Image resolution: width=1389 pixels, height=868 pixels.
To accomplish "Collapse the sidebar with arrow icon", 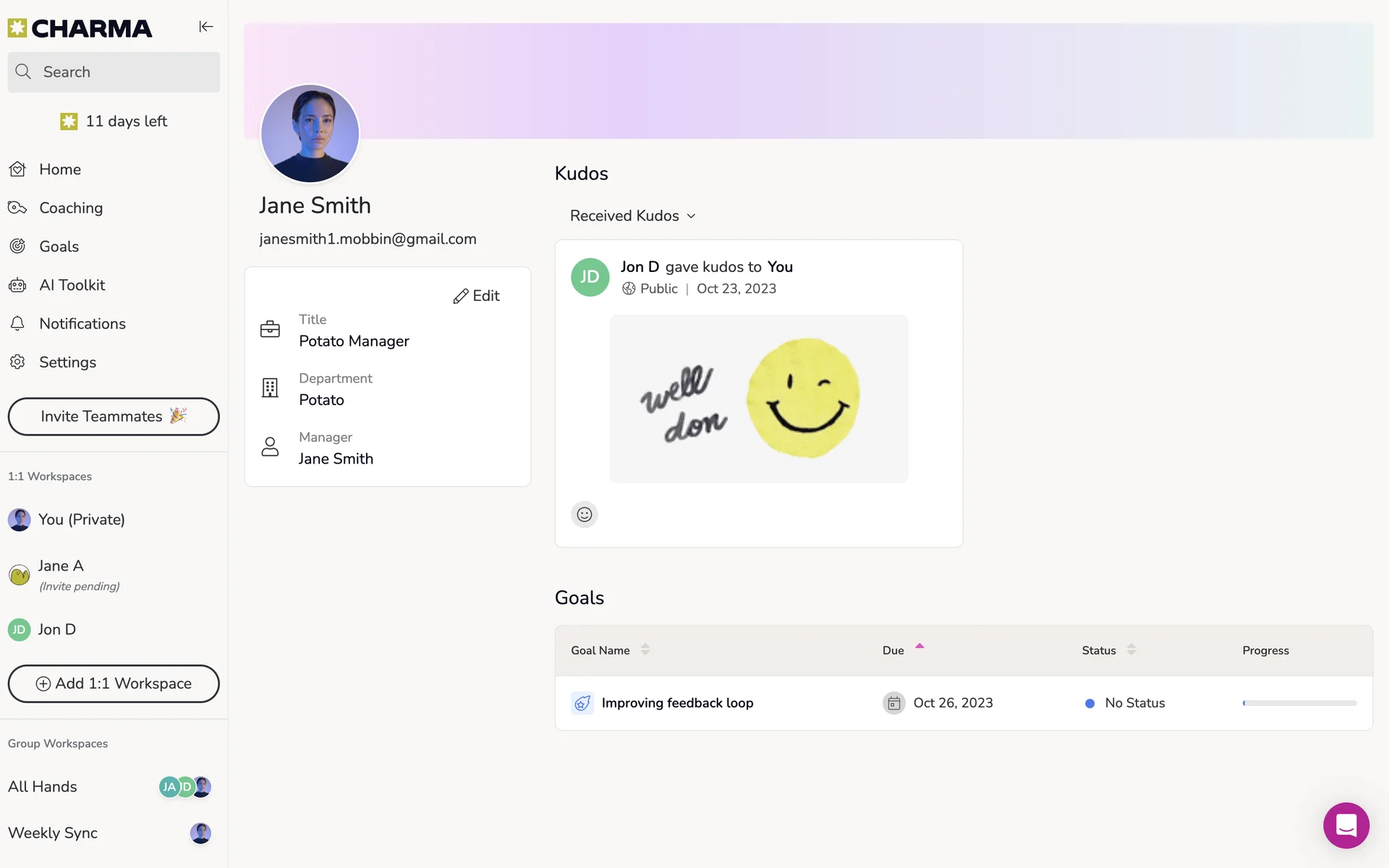I will coord(206,27).
